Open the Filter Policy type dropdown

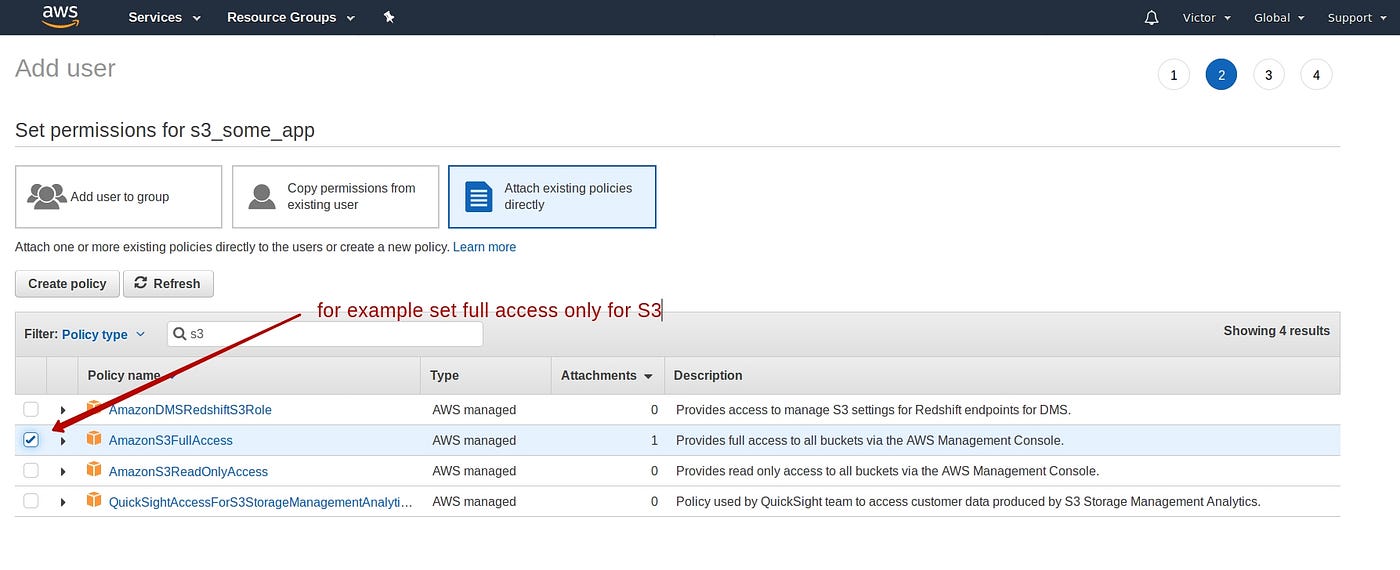103,334
